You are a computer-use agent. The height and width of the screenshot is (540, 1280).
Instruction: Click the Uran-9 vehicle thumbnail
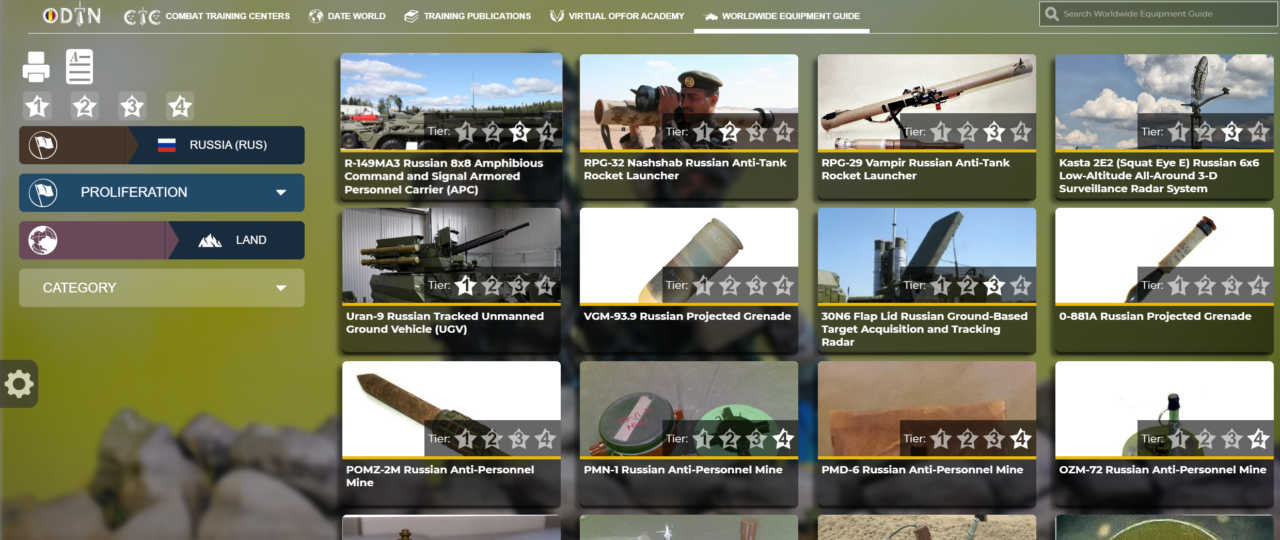tap(451, 255)
